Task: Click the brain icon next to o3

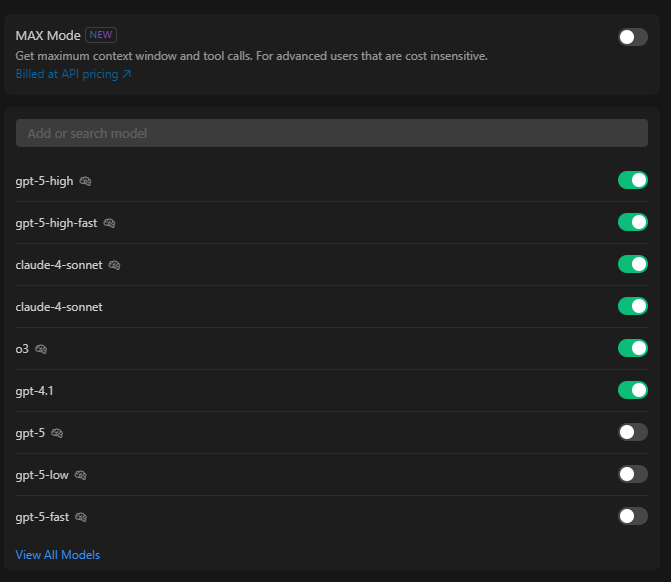Action: pos(41,349)
